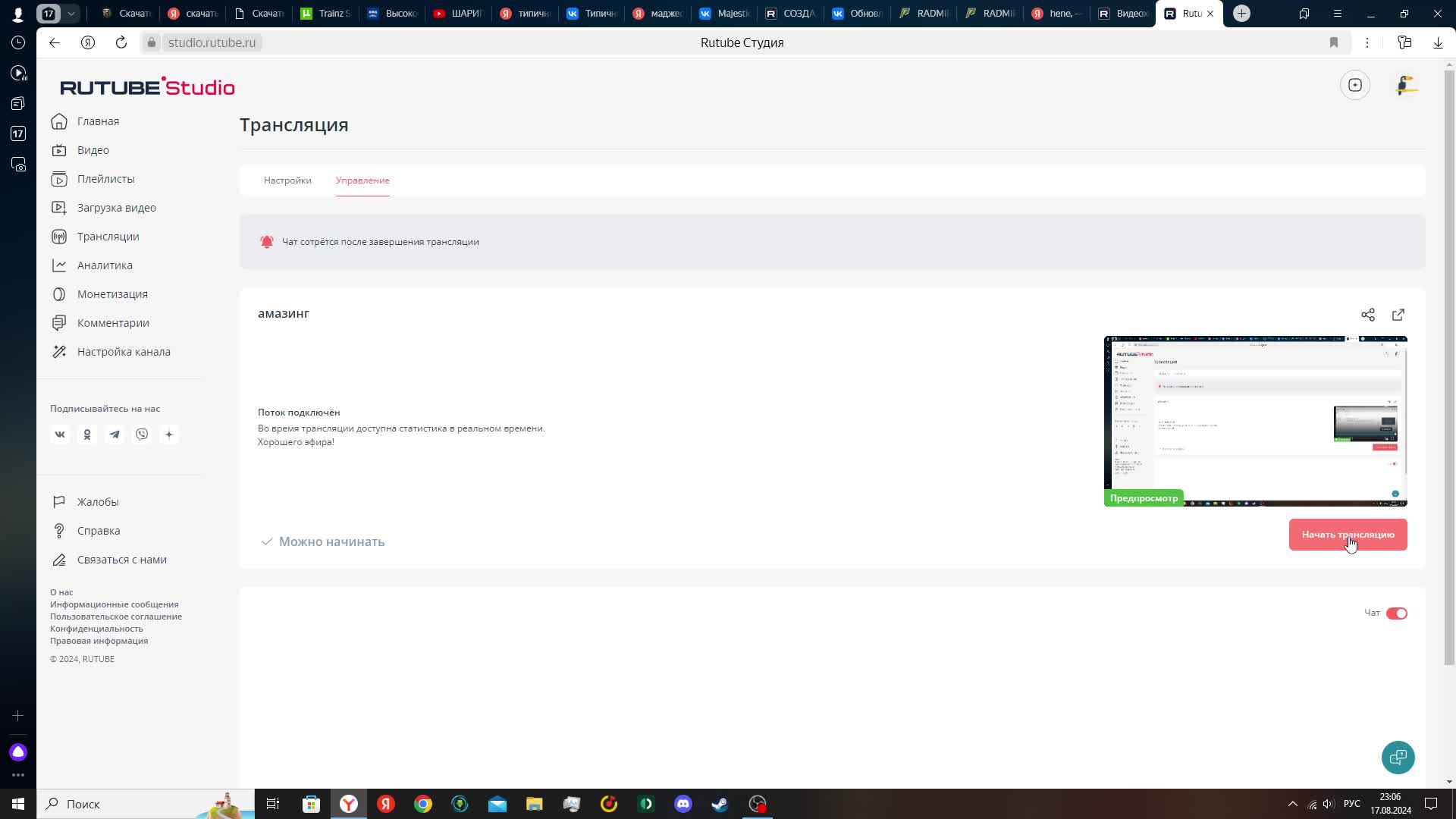Switch to the Настройки tab
This screenshot has width=1456, height=819.
pos(287,180)
